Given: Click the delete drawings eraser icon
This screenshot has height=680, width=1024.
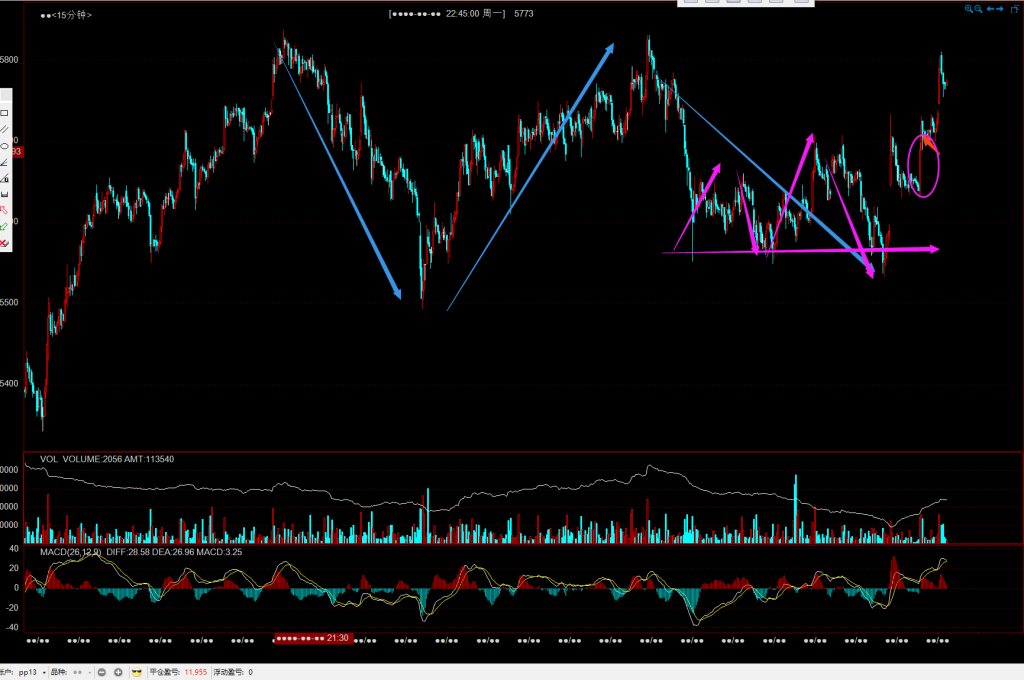Looking at the screenshot, I should pos(4,243).
